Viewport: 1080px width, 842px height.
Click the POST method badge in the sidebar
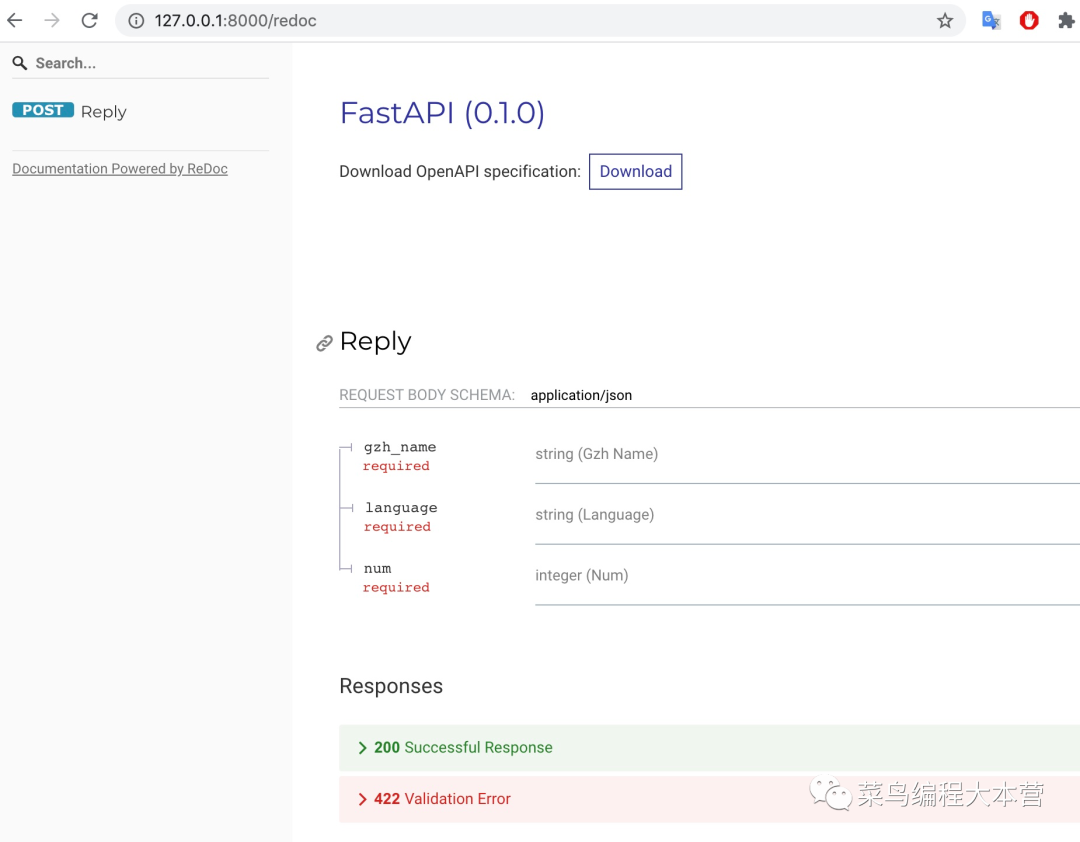point(43,110)
